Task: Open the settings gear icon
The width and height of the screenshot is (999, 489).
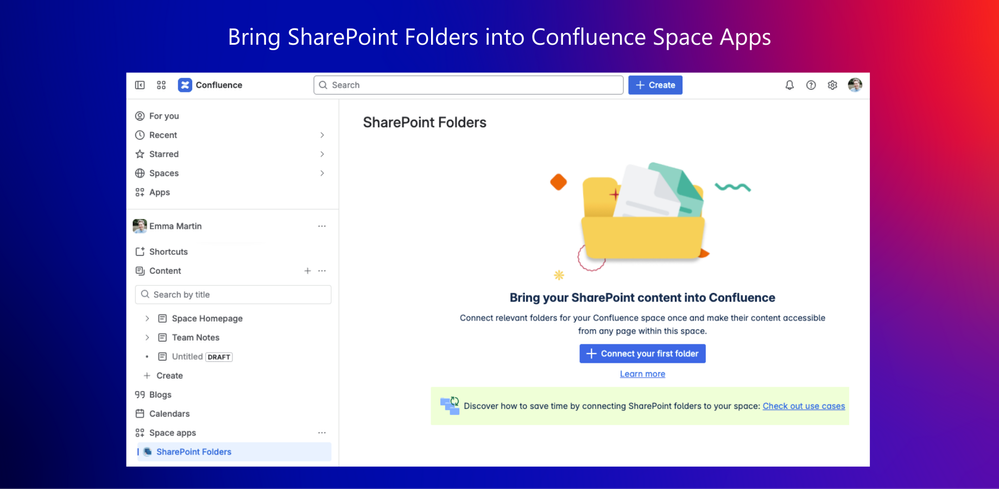Action: pyautogui.click(x=832, y=85)
